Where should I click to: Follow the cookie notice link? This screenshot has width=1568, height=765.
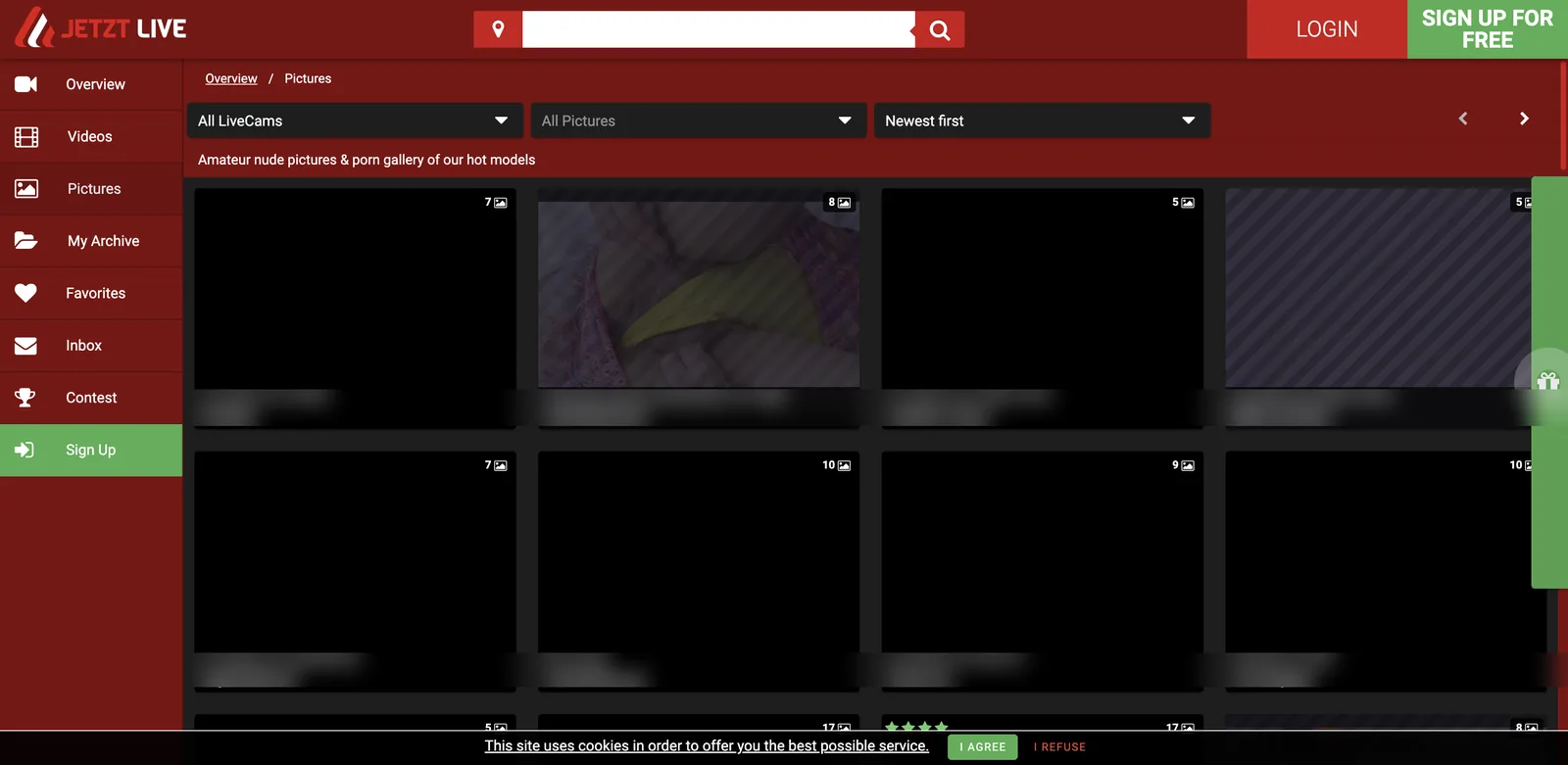(707, 745)
